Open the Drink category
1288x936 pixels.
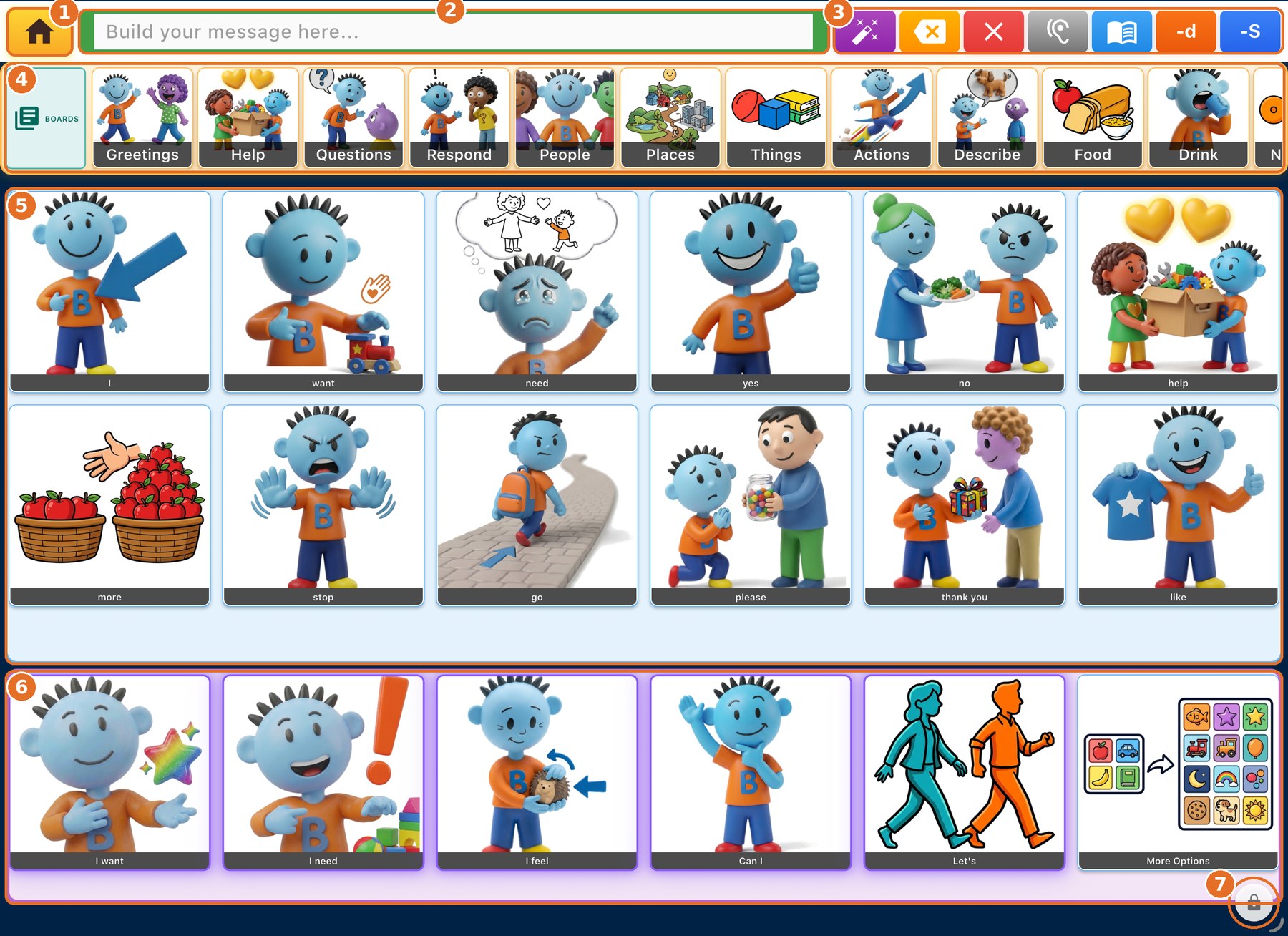click(x=1198, y=118)
